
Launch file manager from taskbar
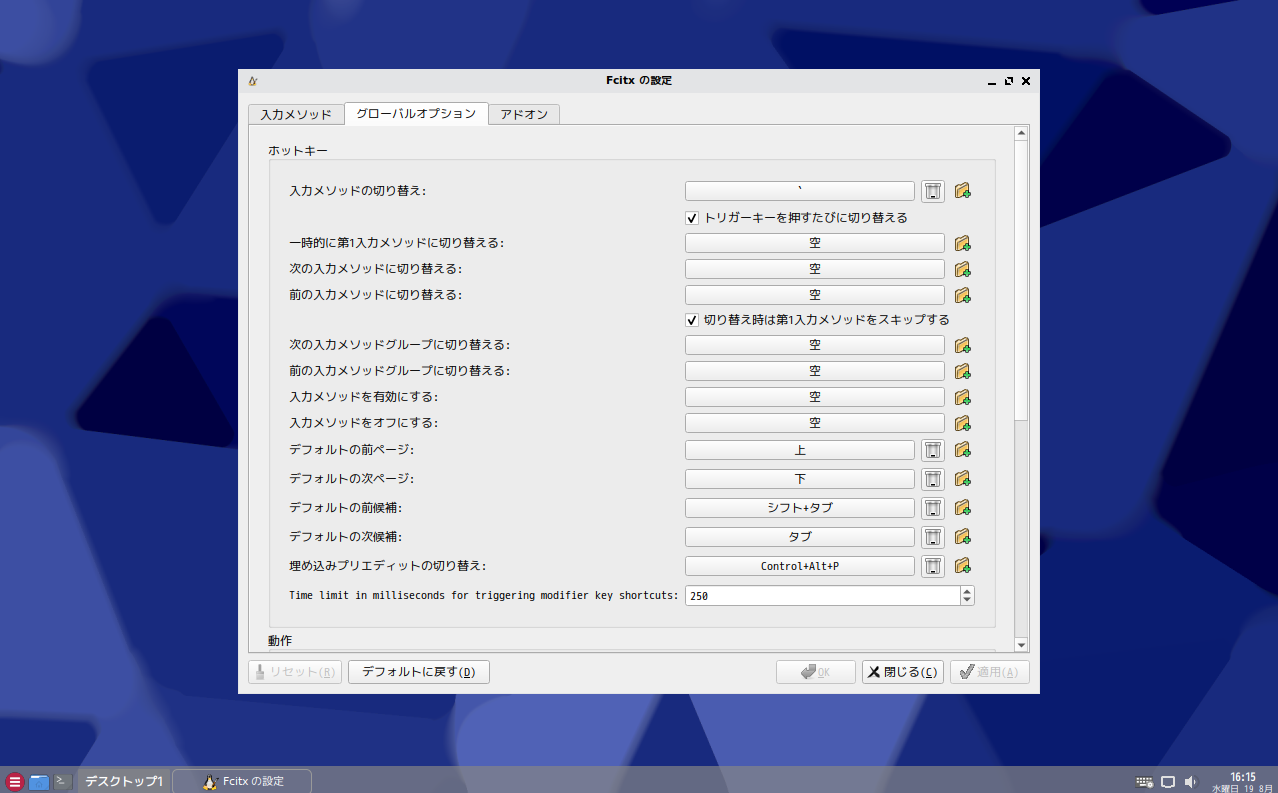(39, 782)
